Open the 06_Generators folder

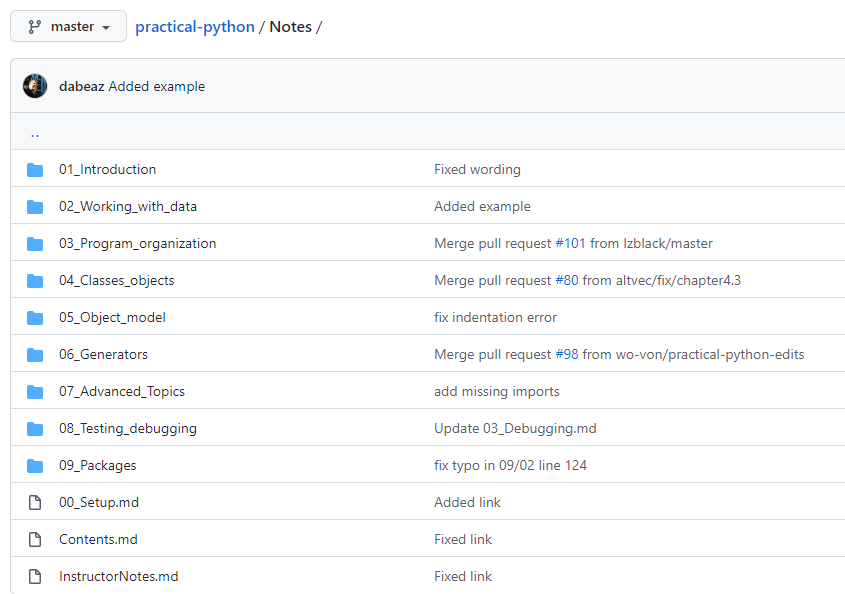pos(103,355)
